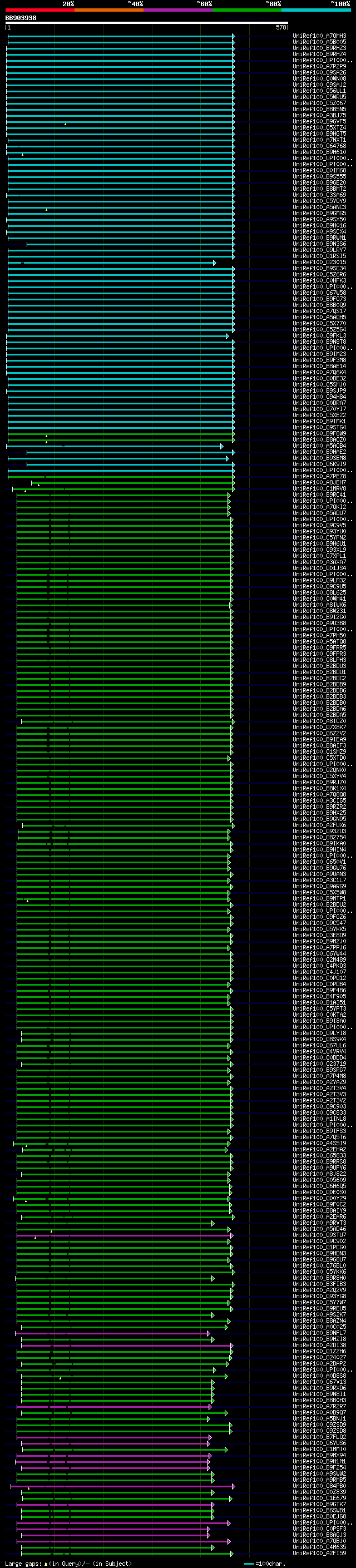
Task: Select hit label UniRef100_Q9LRY7
Action: click(319, 250)
